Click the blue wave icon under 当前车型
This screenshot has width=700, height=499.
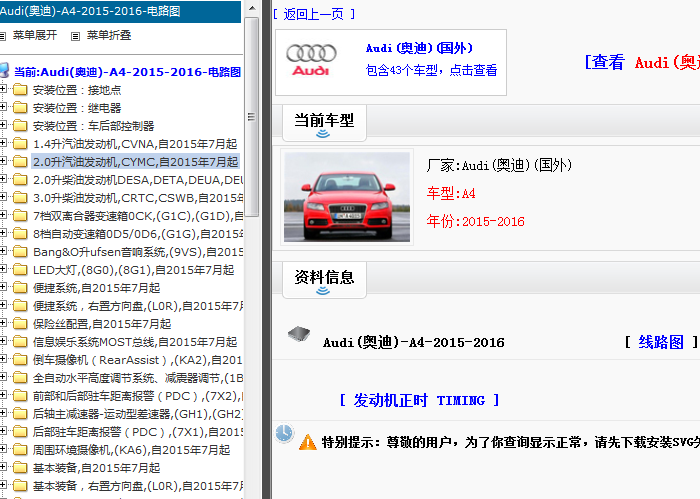click(323, 133)
